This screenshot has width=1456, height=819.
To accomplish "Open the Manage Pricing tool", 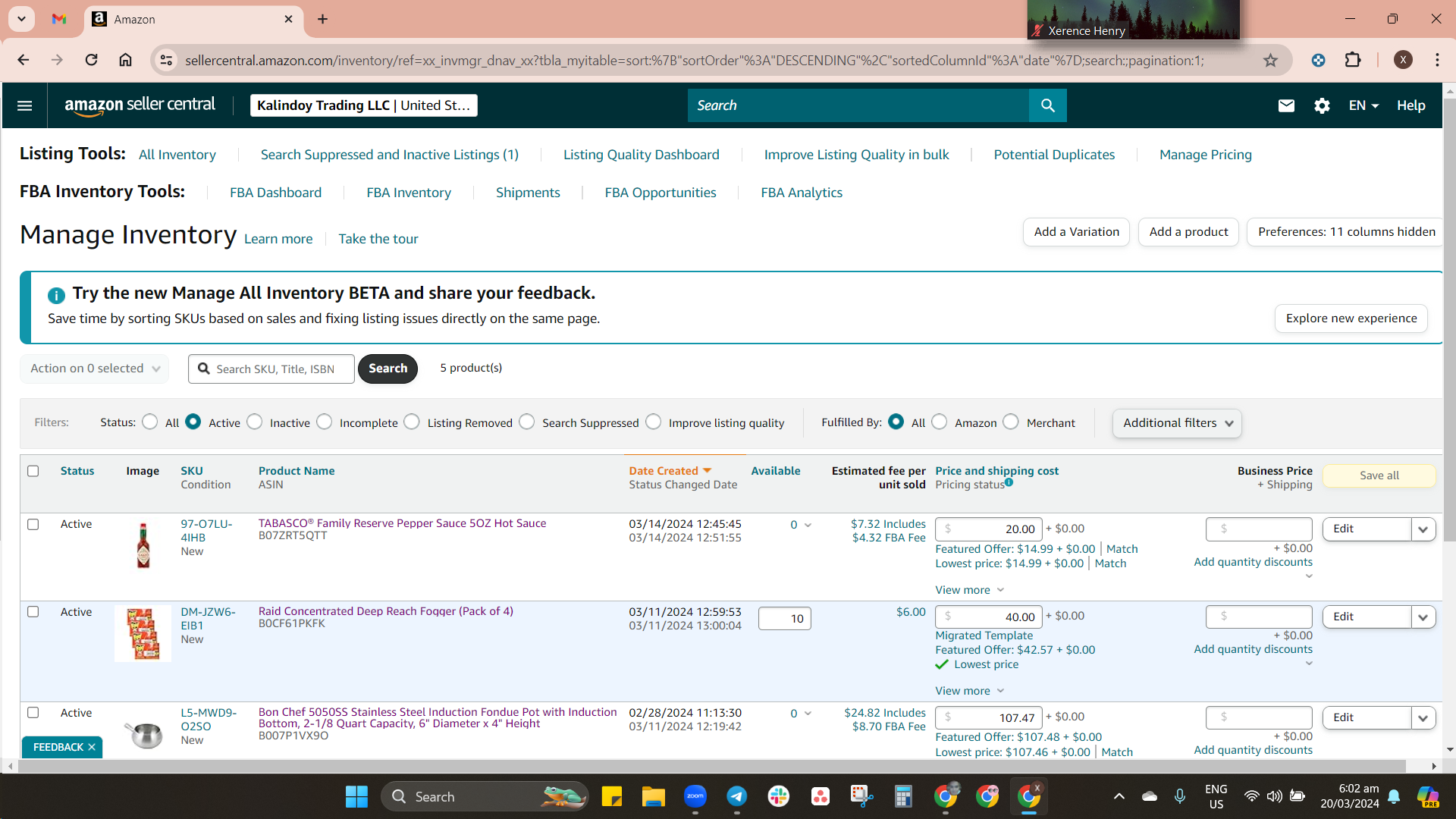I will [x=1206, y=155].
